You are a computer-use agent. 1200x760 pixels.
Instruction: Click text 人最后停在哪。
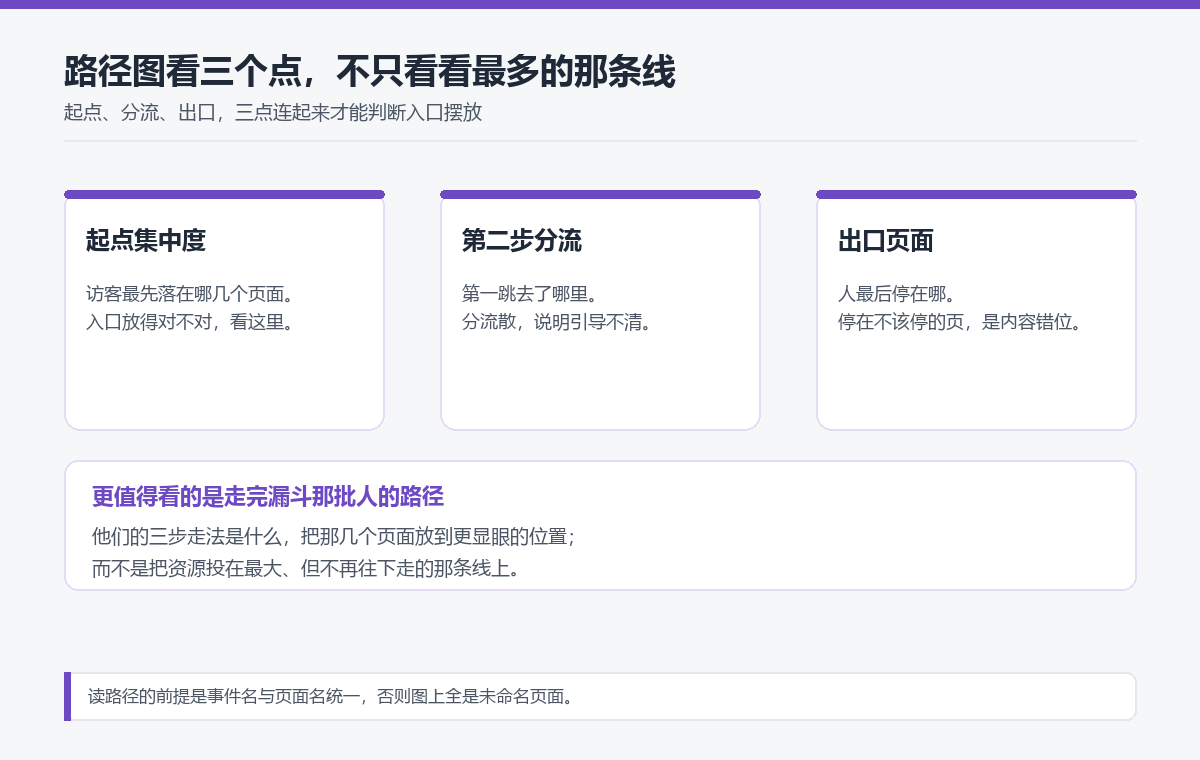tap(897, 294)
